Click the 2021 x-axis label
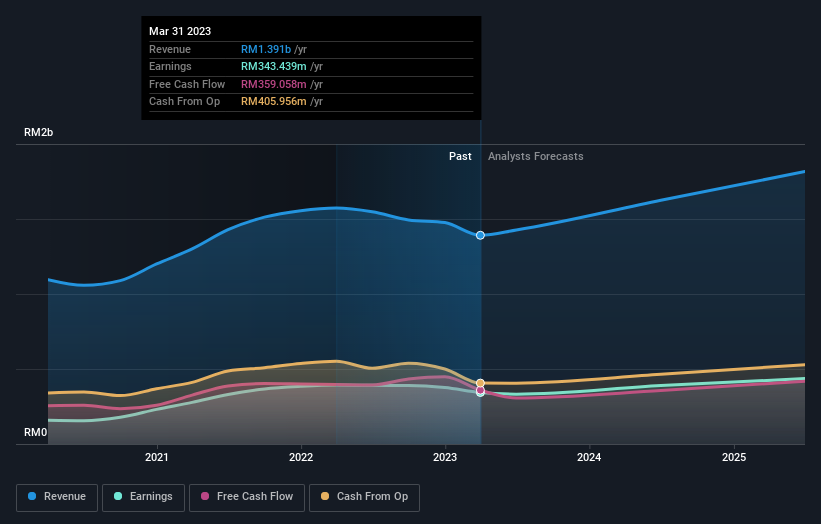The image size is (821, 524). [x=157, y=458]
